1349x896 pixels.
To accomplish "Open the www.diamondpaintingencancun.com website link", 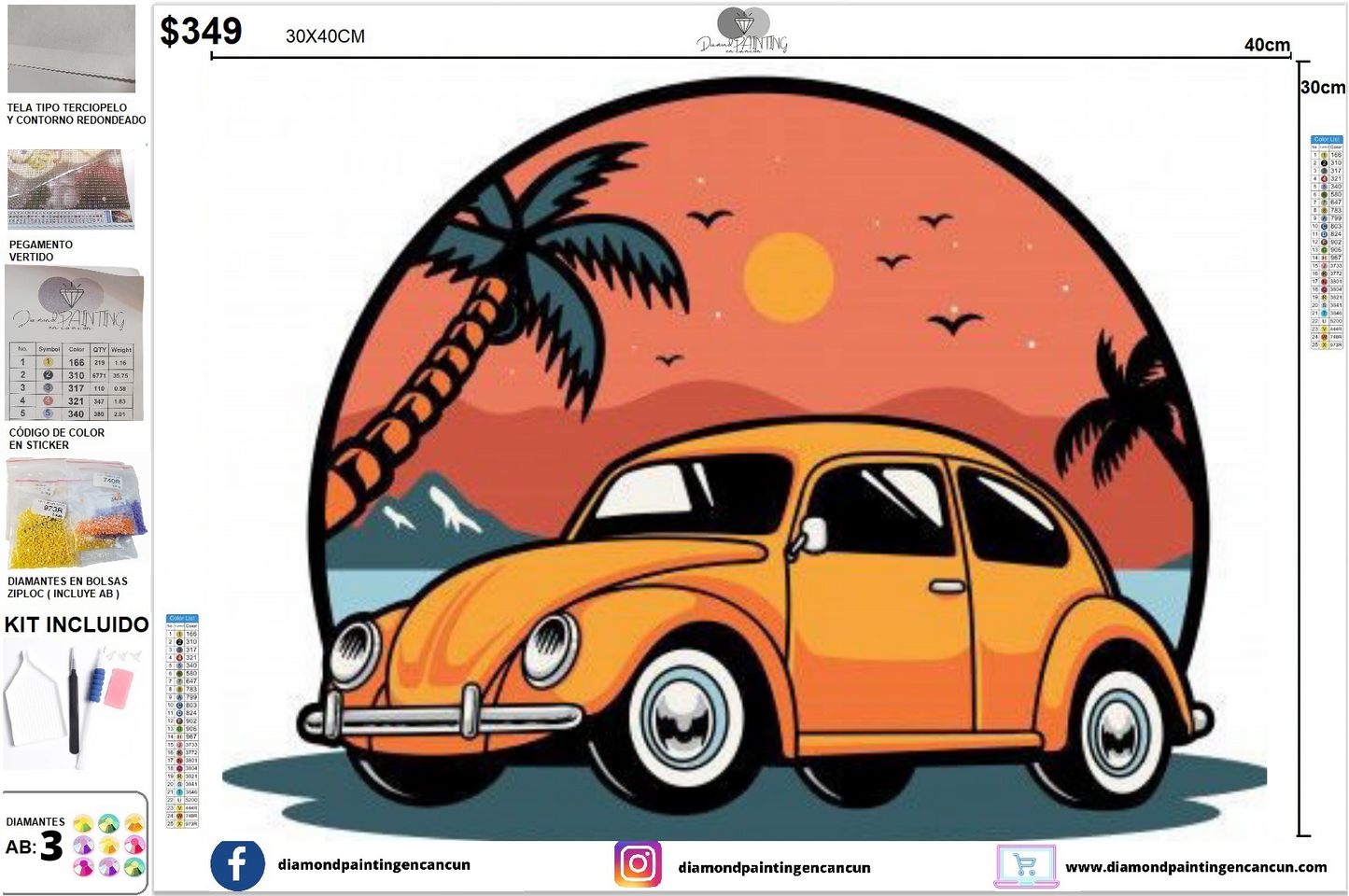I will (x=1195, y=867).
